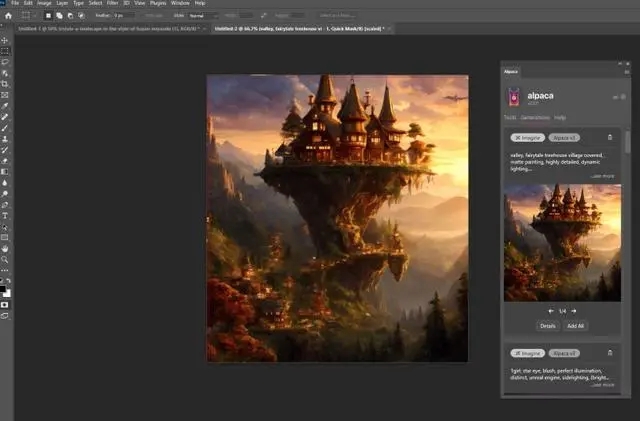
Task: Delete the star eye girl generation
Action: coord(610,353)
